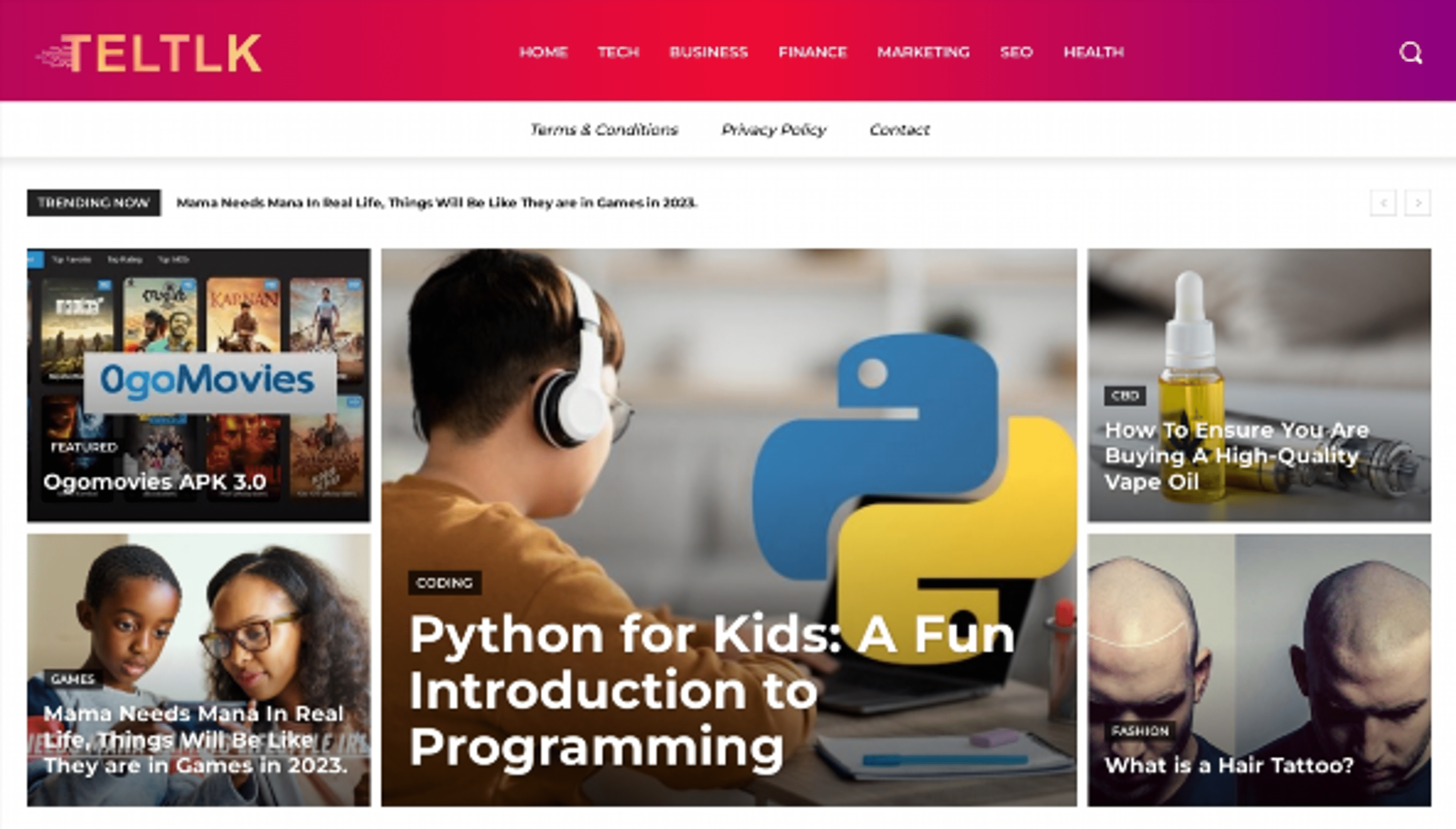Open the Ogomovies APK 3.0 article

point(155,482)
